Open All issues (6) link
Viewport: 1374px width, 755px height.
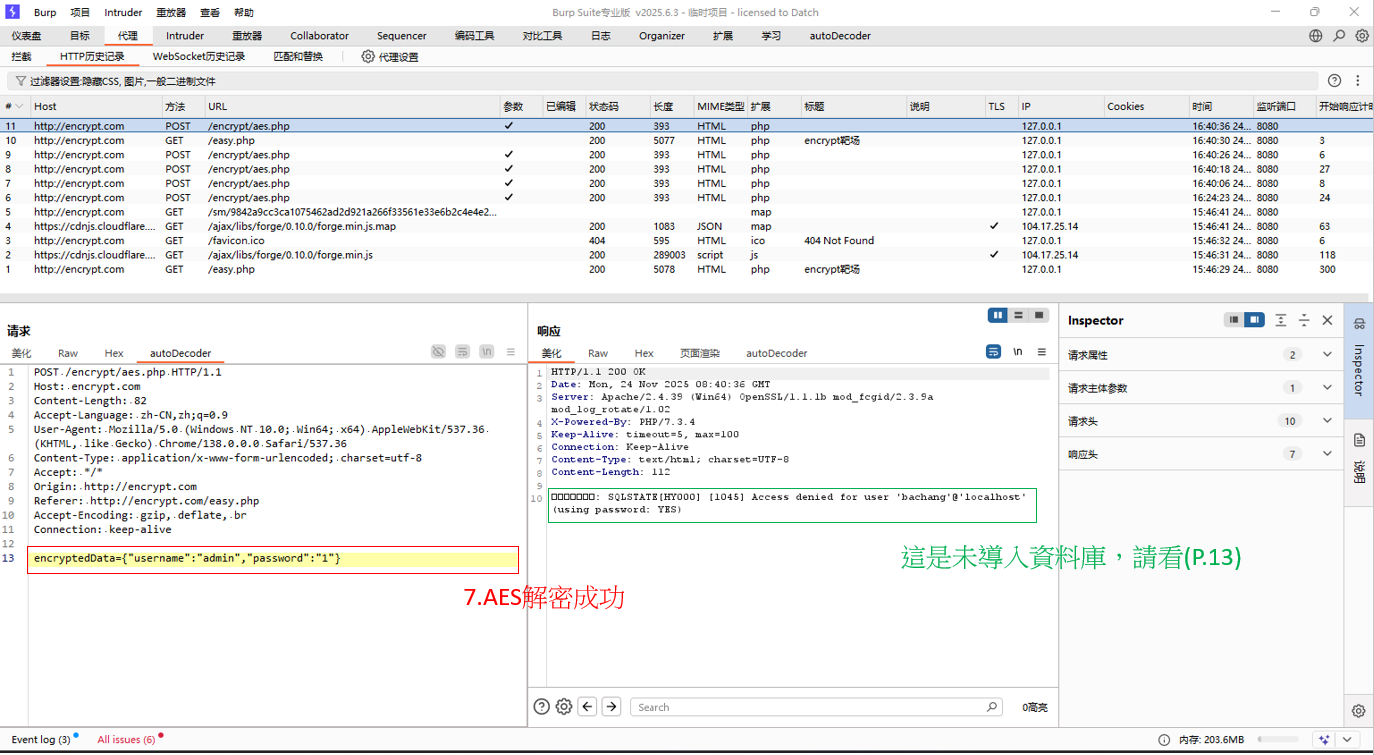[x=126, y=740]
